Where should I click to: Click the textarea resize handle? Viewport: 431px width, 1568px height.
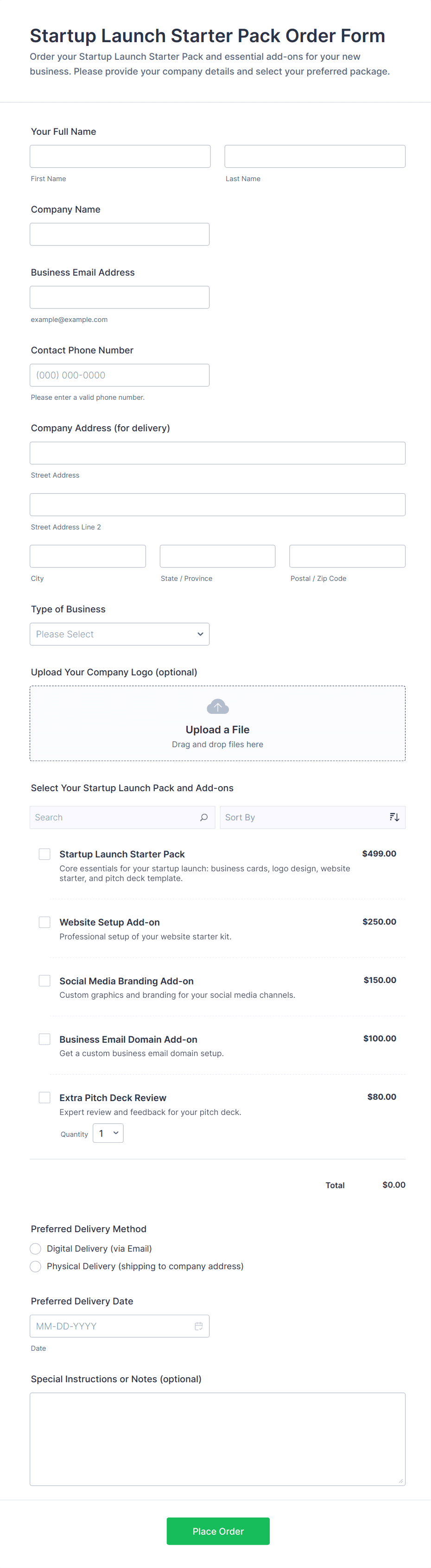pyautogui.click(x=400, y=1480)
